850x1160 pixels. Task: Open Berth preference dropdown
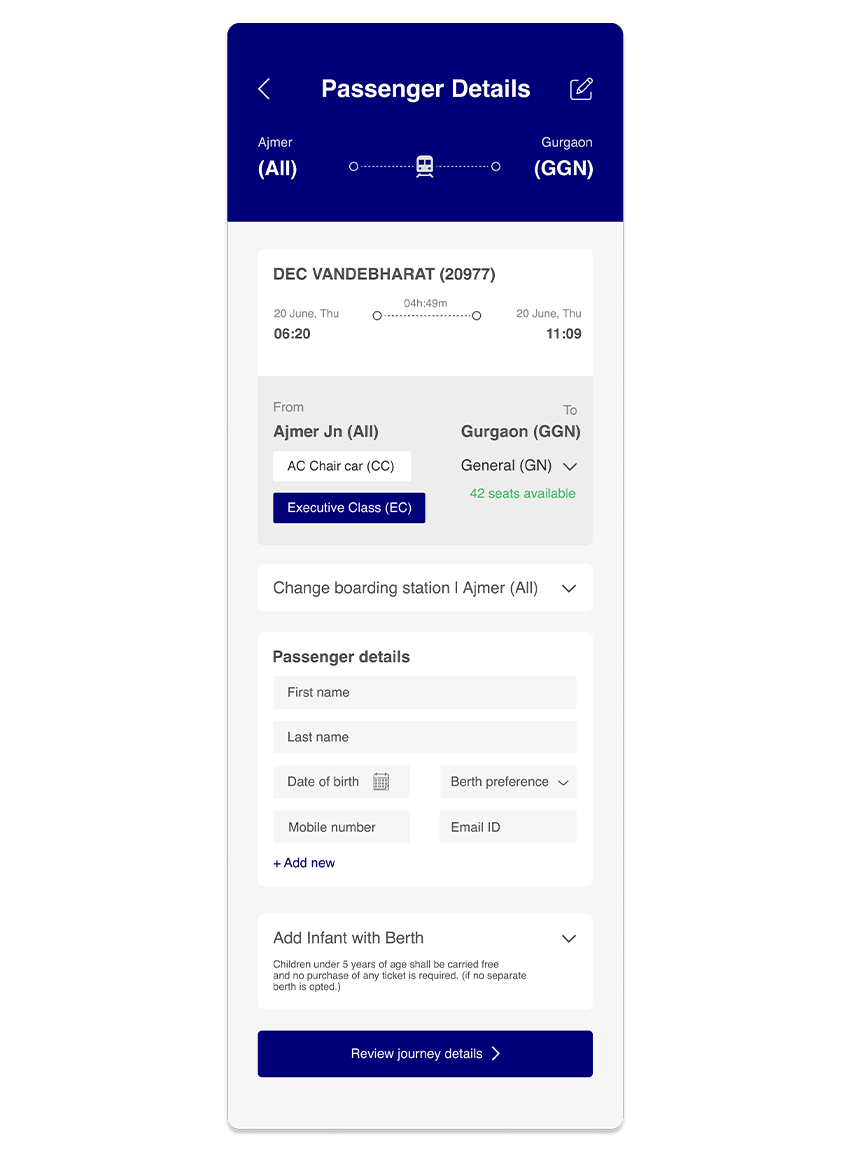508,782
